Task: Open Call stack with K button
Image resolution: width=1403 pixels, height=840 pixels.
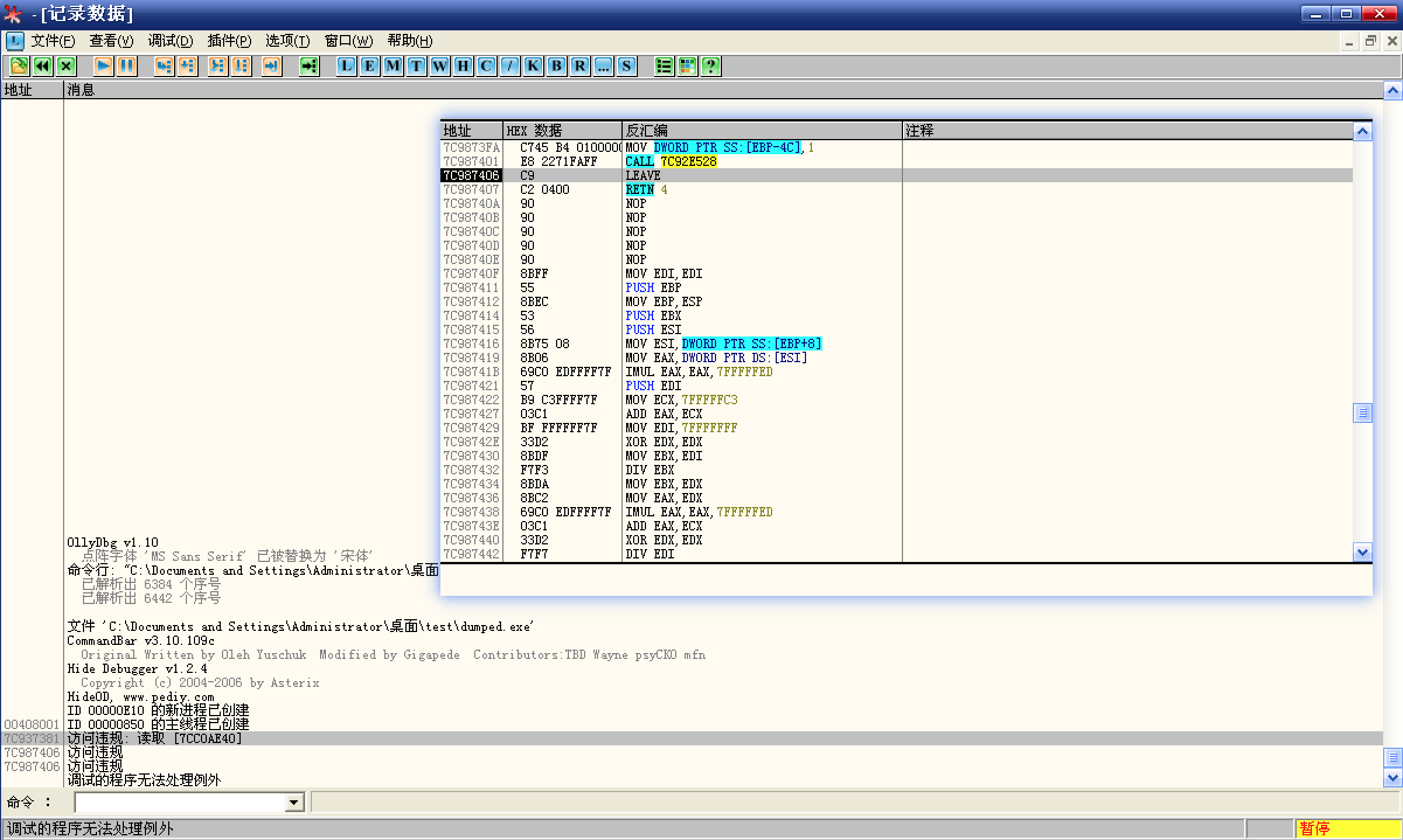Action: (533, 66)
